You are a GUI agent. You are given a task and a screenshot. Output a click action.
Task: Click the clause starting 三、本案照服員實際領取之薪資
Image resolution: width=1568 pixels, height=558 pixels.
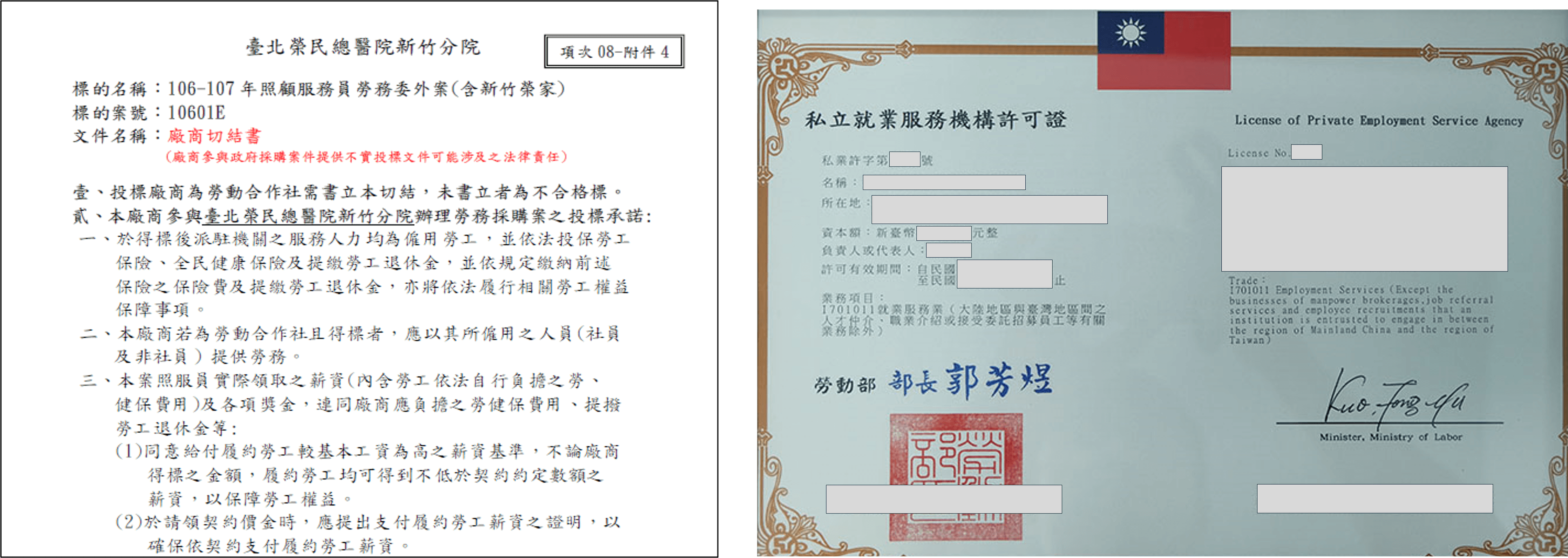[351, 404]
